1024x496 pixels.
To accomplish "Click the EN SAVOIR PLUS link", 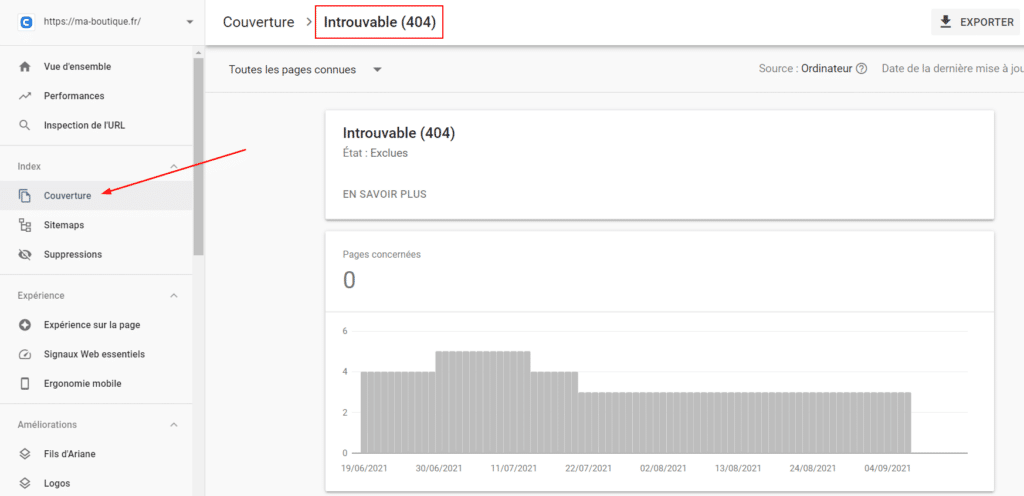I will [384, 194].
